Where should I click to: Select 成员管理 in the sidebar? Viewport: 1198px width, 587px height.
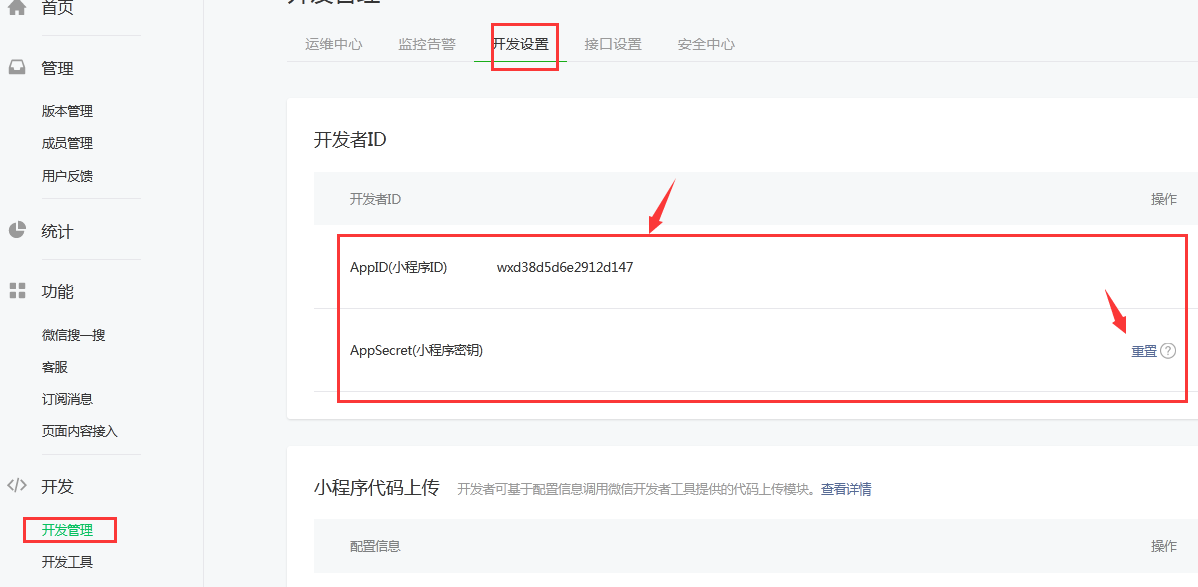pos(67,143)
